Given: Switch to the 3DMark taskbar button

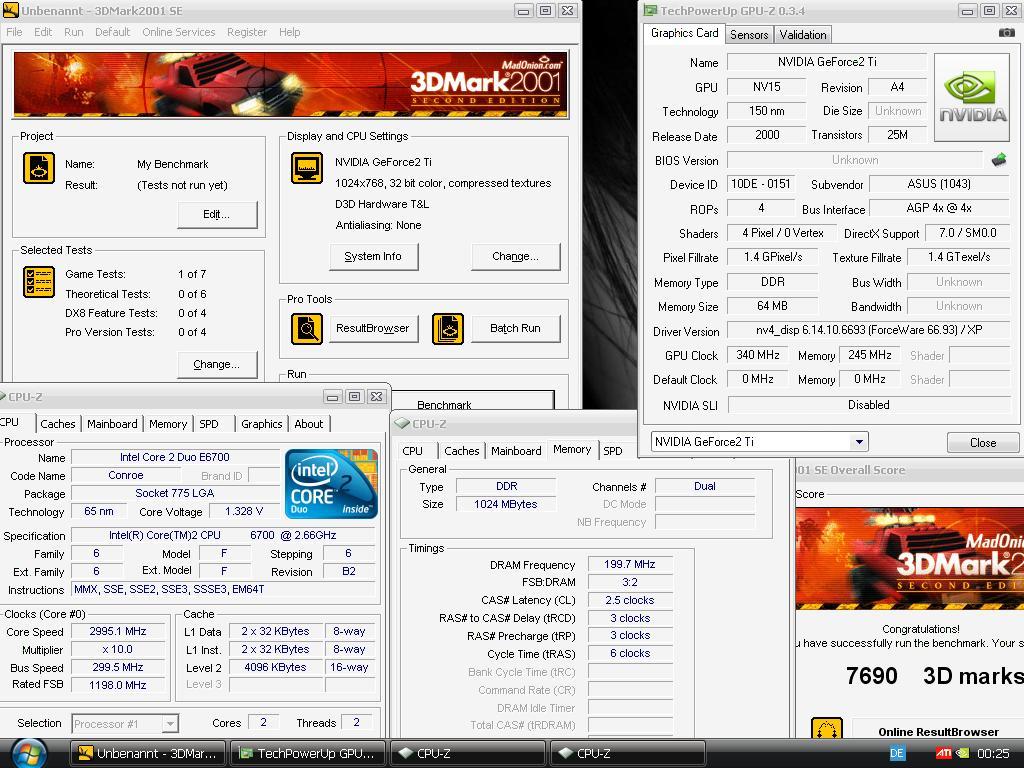Looking at the screenshot, I should point(148,754).
